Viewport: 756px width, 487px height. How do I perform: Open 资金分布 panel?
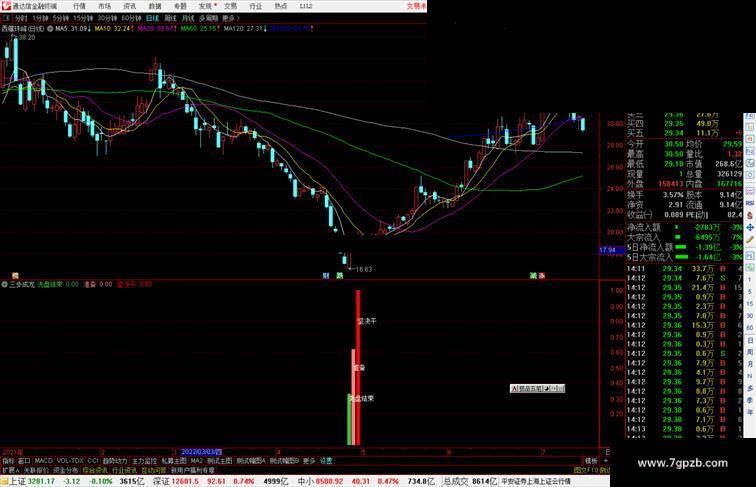click(x=66, y=470)
